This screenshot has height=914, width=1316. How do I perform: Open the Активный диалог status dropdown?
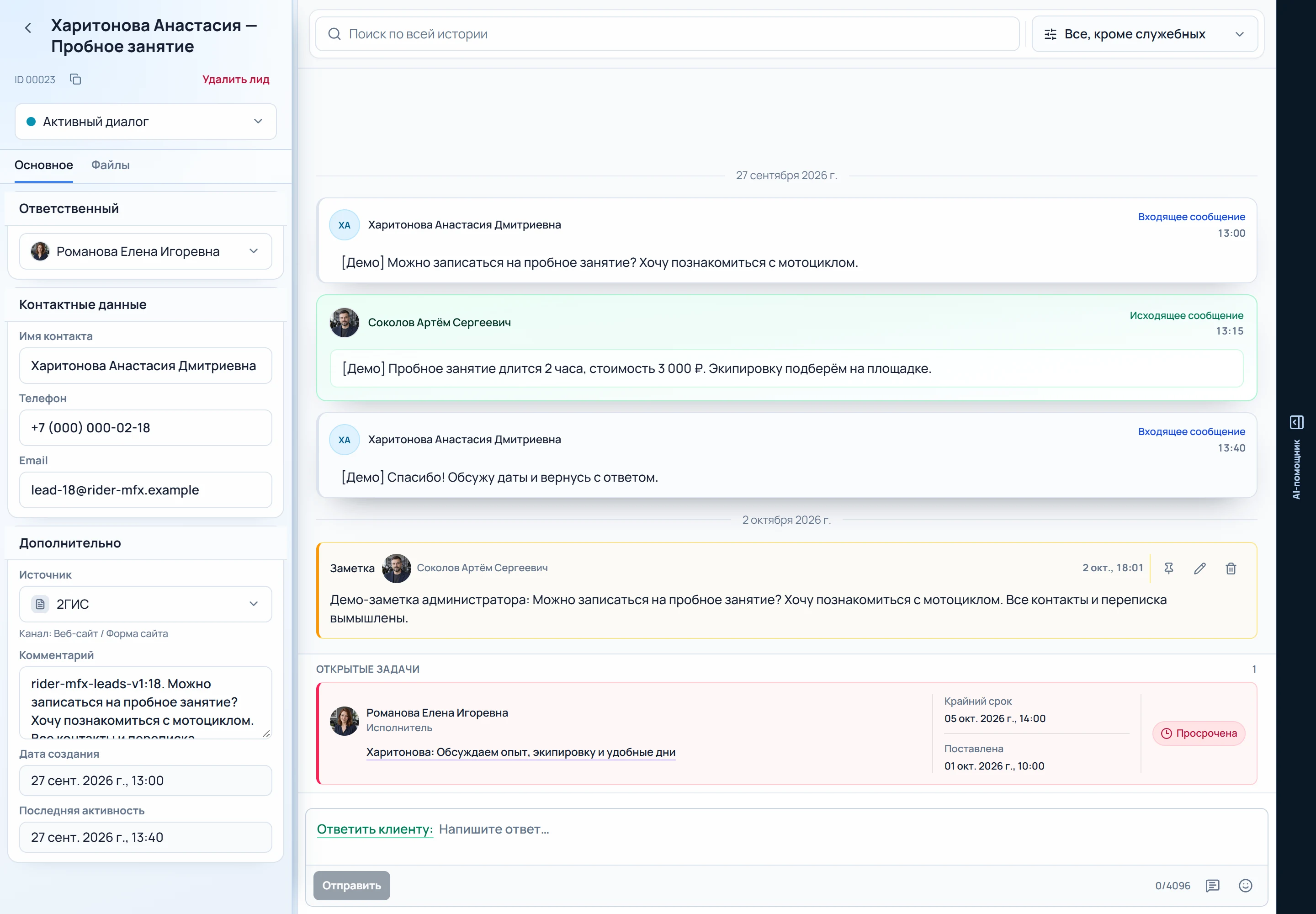pos(145,122)
